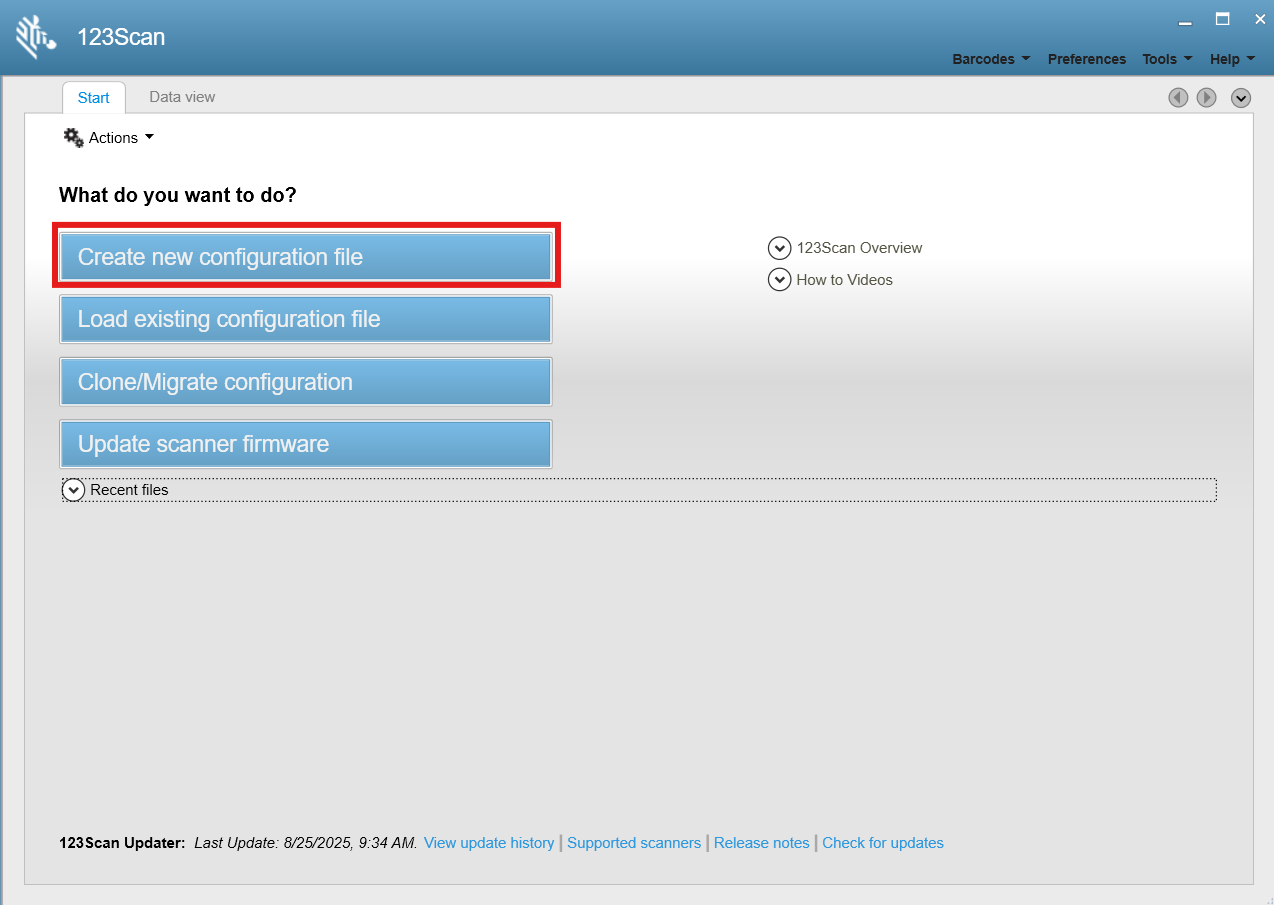
Task: Click the Zebra logo icon
Action: [36, 37]
